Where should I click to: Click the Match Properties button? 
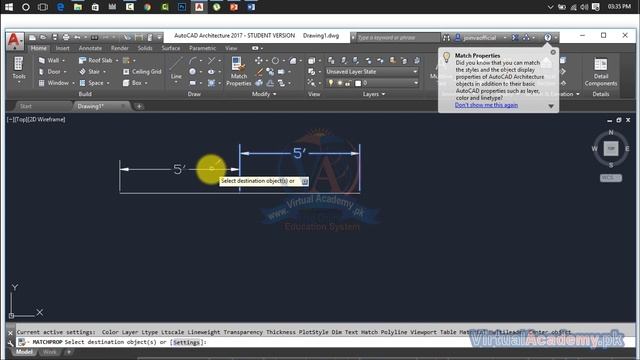239,71
